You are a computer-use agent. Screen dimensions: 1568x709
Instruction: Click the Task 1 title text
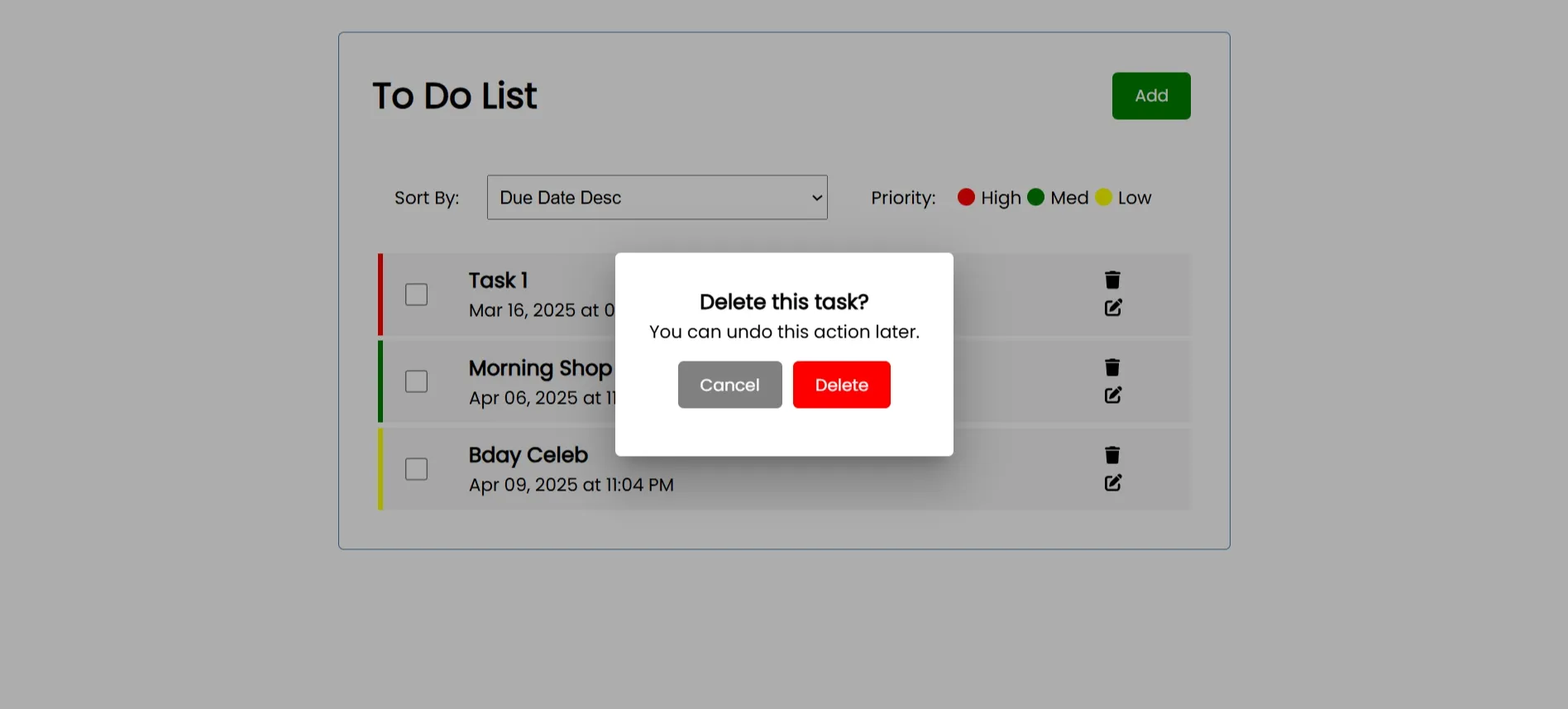tap(498, 280)
